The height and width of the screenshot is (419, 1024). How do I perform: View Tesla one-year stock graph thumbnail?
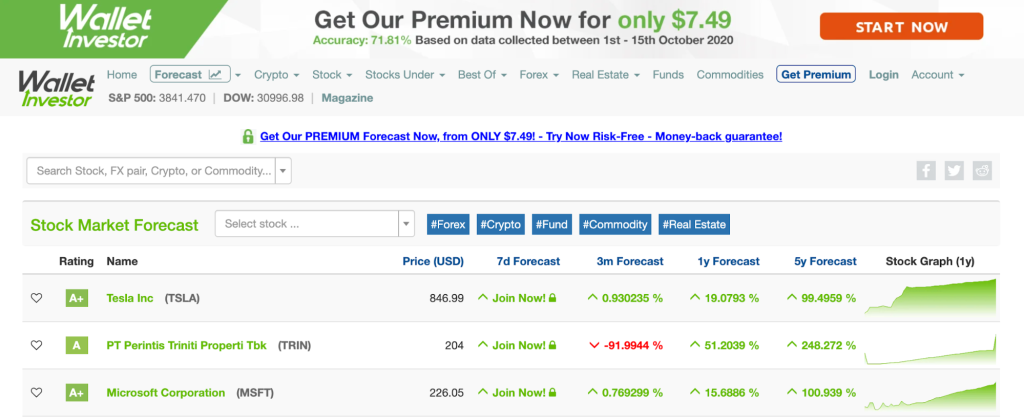click(x=930, y=296)
